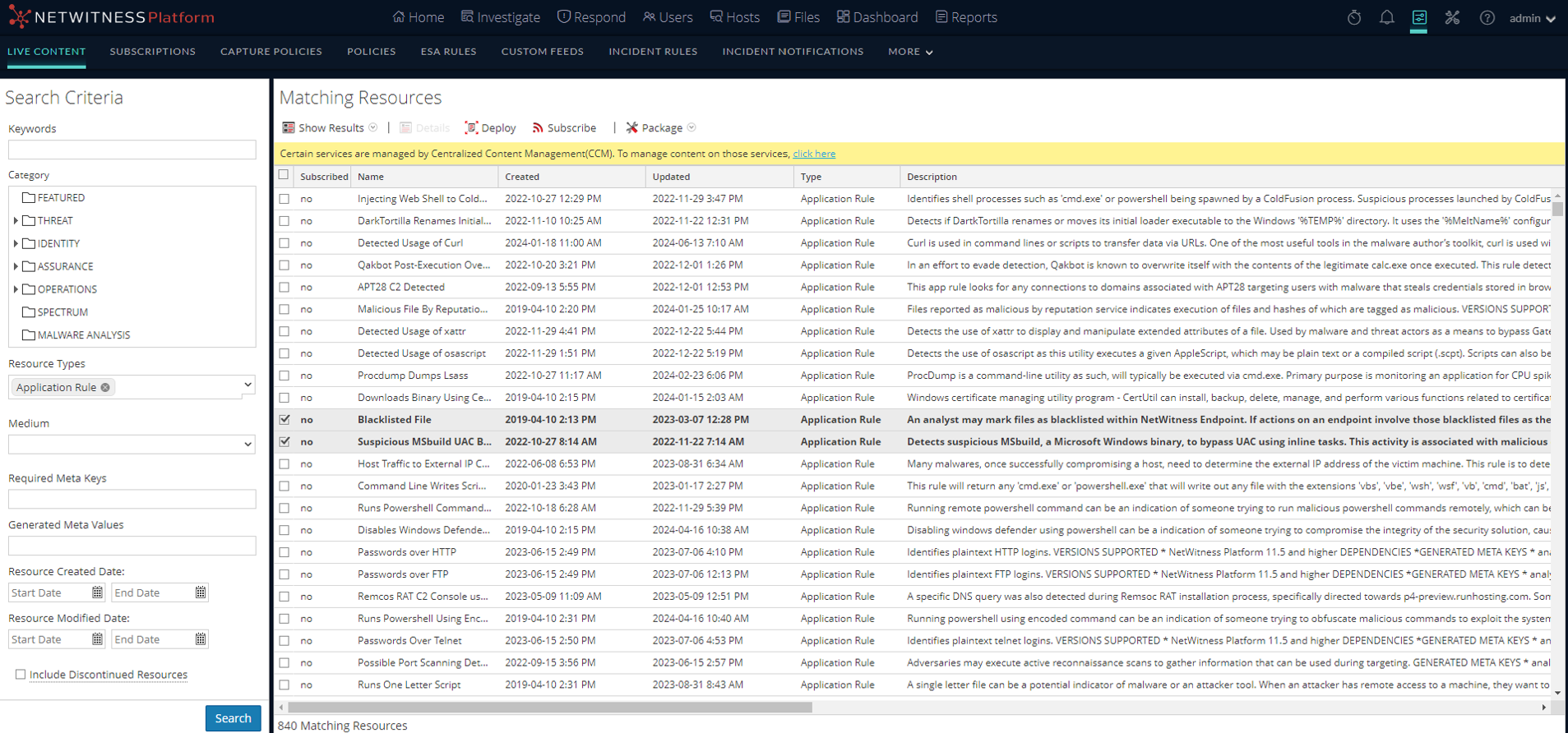This screenshot has height=733, width=1568.
Task: Focus the Required Meta Keys field
Action: coord(132,499)
